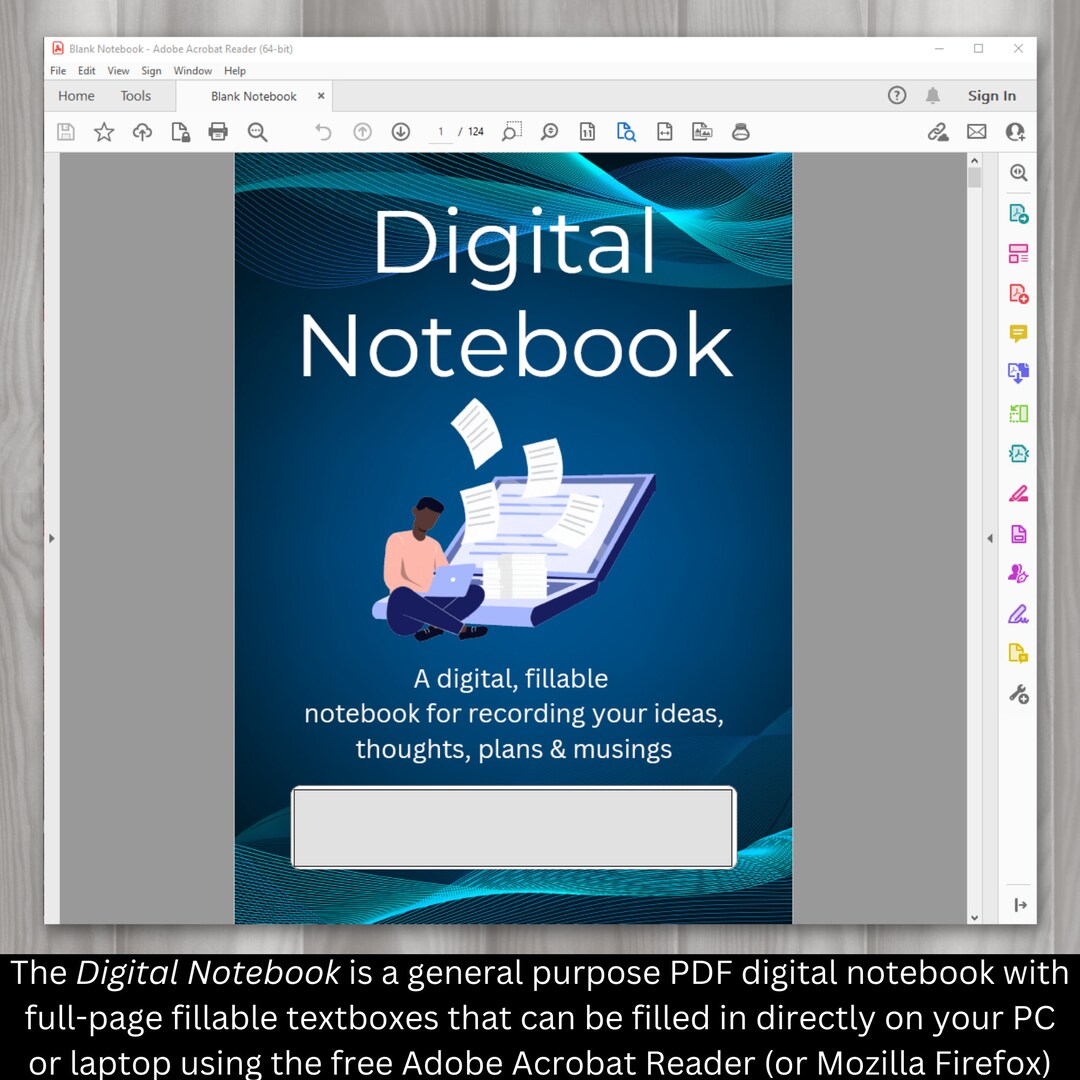The image size is (1080, 1080).
Task: Click the Sign In link
Action: tap(991, 95)
